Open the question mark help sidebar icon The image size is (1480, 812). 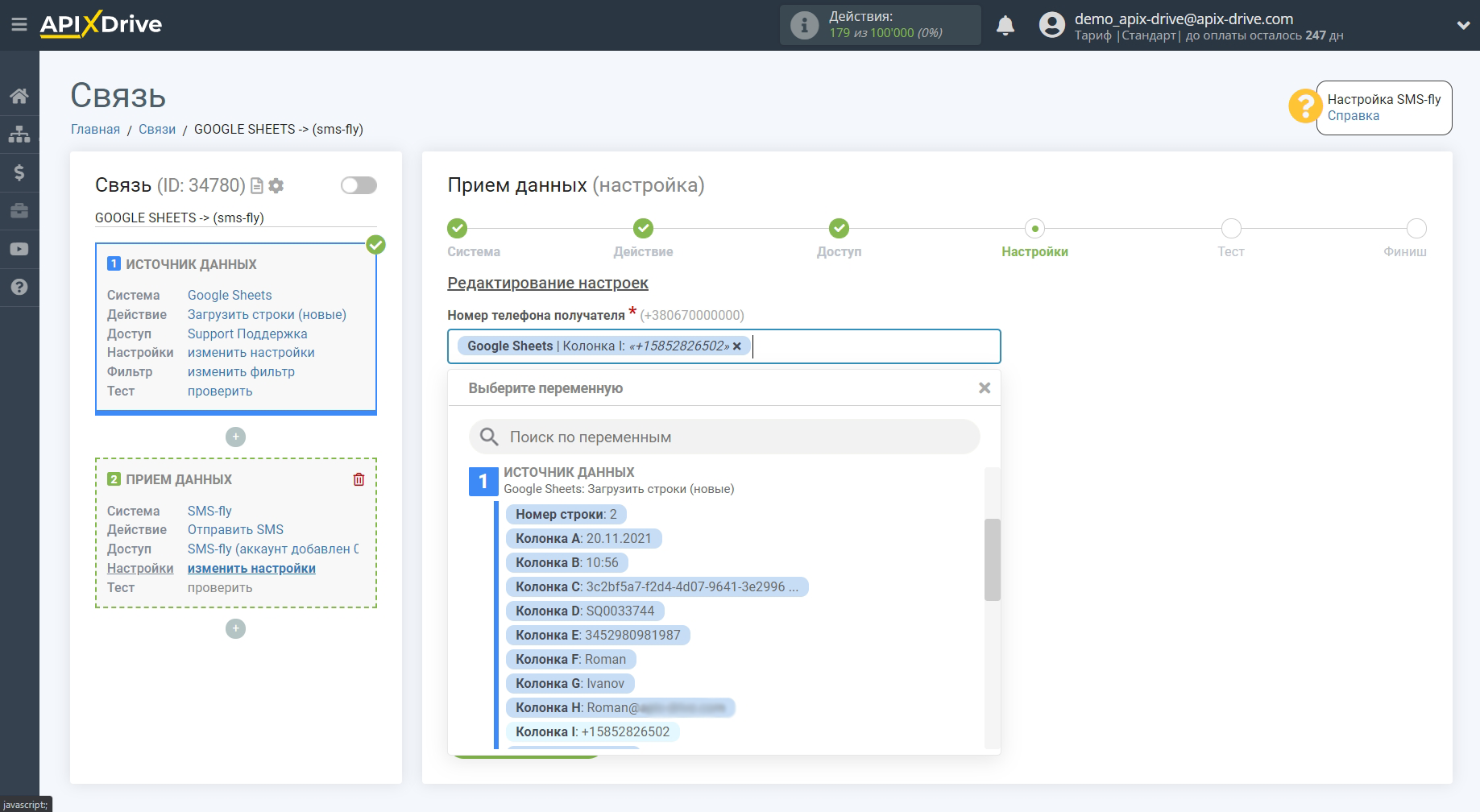pos(19,287)
